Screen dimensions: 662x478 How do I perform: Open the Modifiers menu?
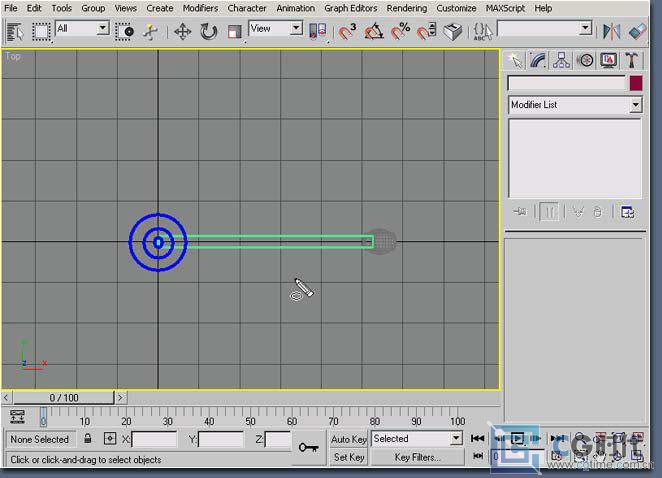pyautogui.click(x=201, y=8)
